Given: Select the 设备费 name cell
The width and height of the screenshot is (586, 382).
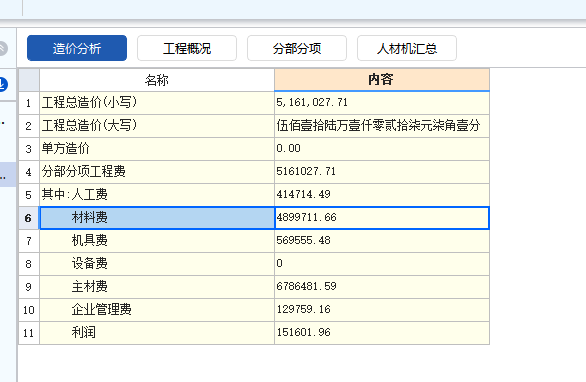Looking at the screenshot, I should pos(157,264).
